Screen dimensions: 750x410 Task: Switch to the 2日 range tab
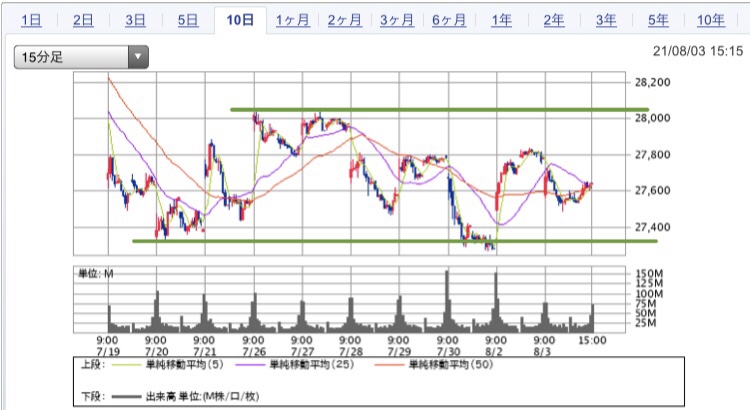pos(83,20)
